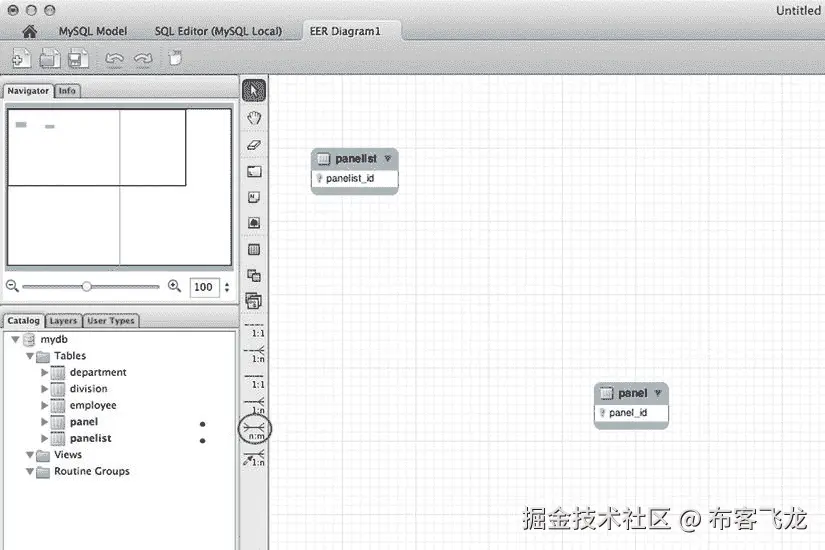The width and height of the screenshot is (825, 550).
Task: Click the panelist_id column
Action: 355,178
